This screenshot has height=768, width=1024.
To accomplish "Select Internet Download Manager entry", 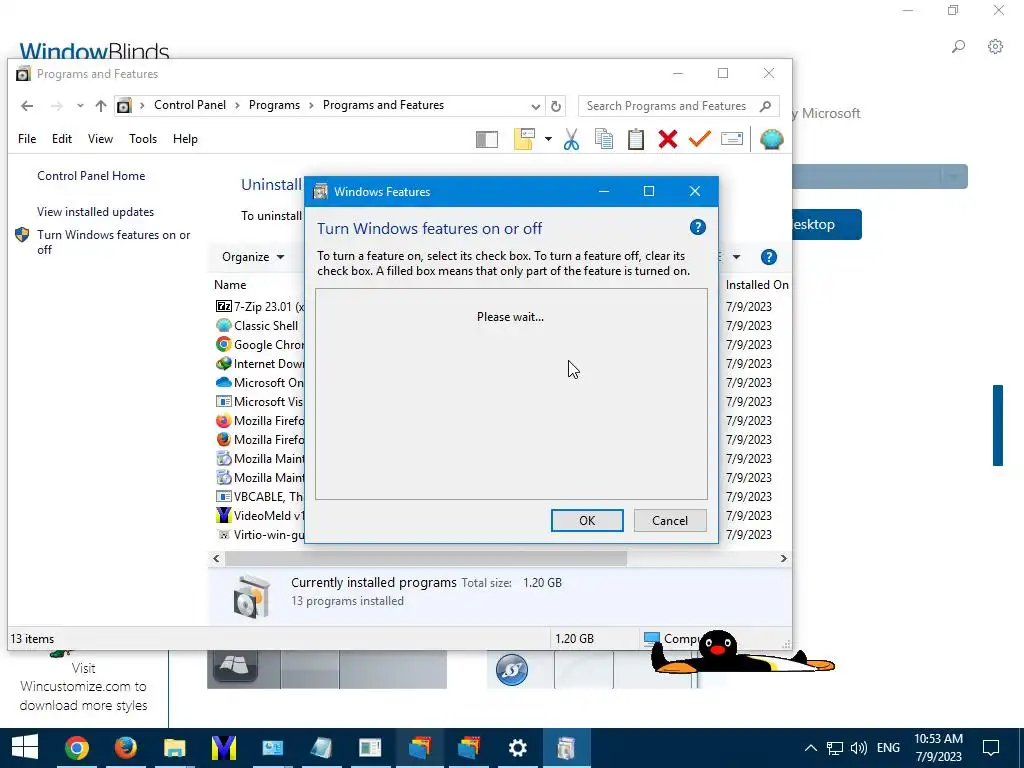I will [x=260, y=363].
